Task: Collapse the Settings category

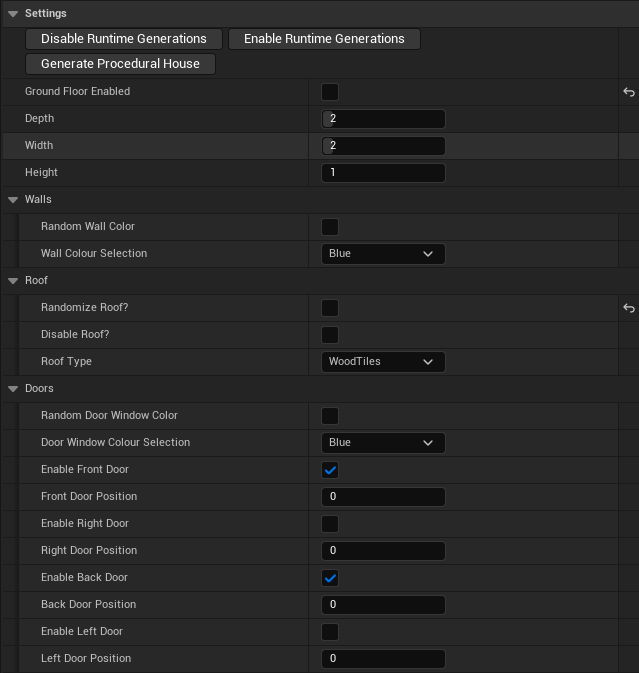Action: 13,14
